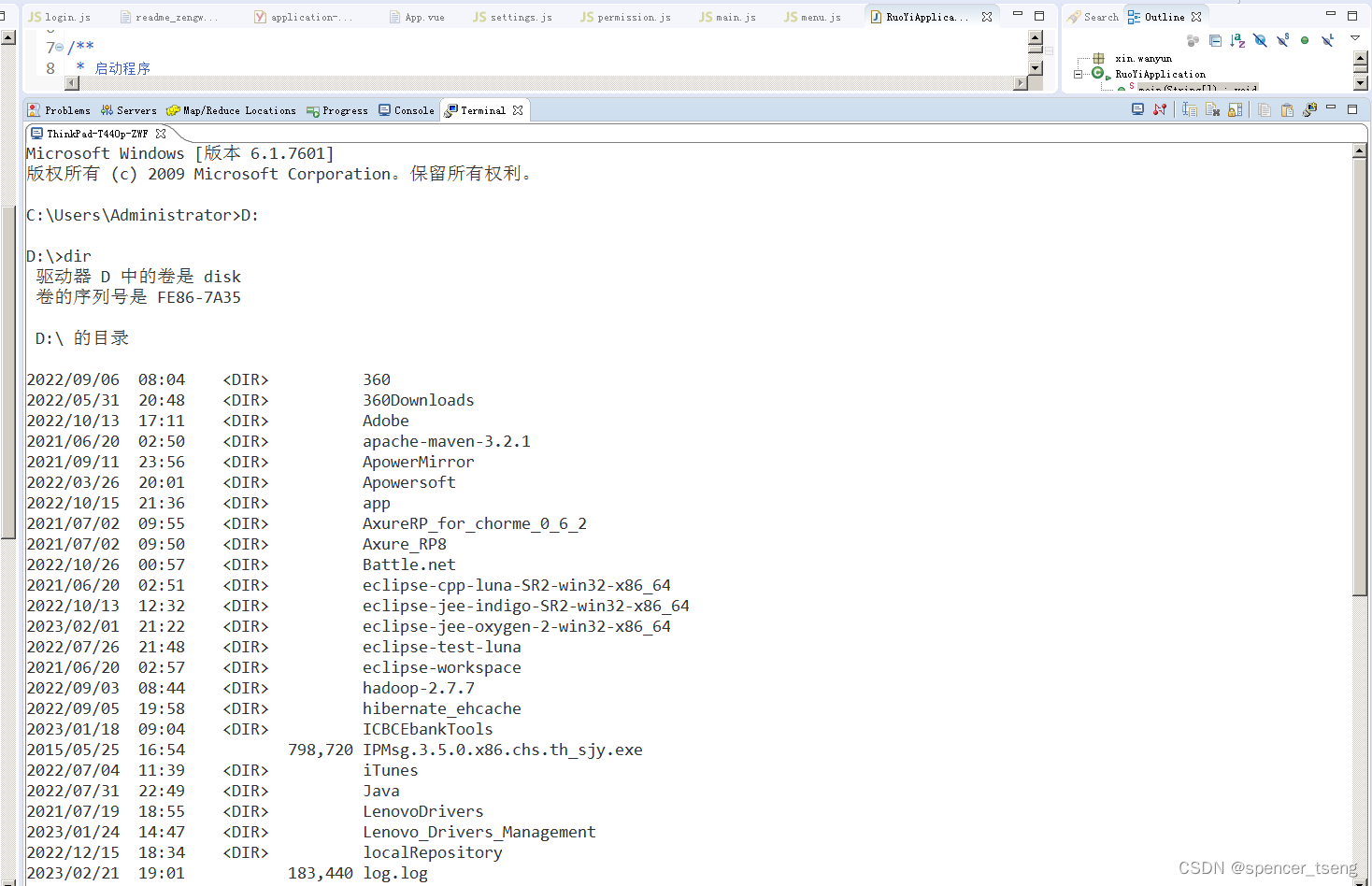Hide static fields and methods in Outline
The height and width of the screenshot is (886, 1372).
(1282, 40)
